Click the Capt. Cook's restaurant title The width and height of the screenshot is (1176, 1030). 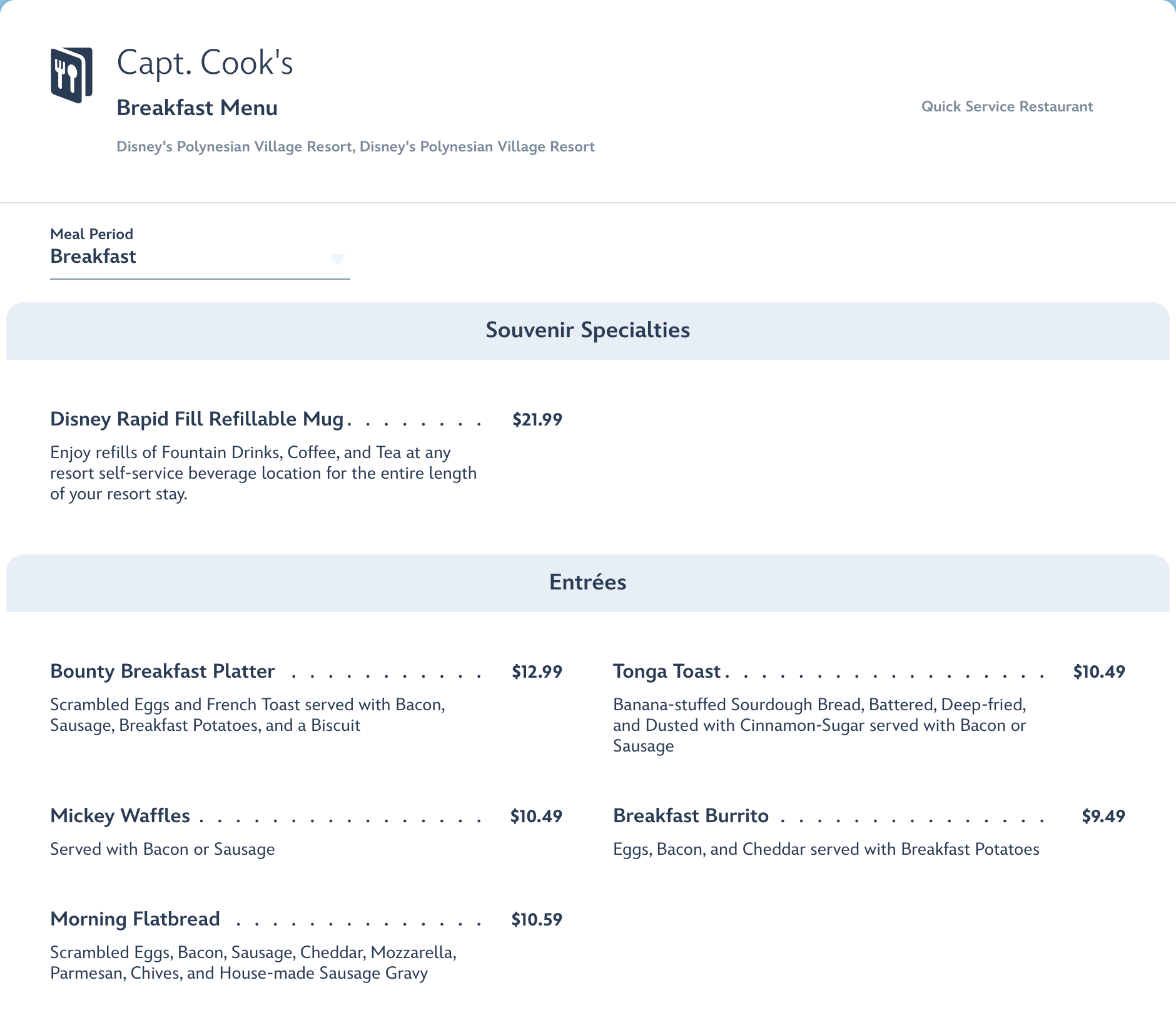tap(205, 63)
